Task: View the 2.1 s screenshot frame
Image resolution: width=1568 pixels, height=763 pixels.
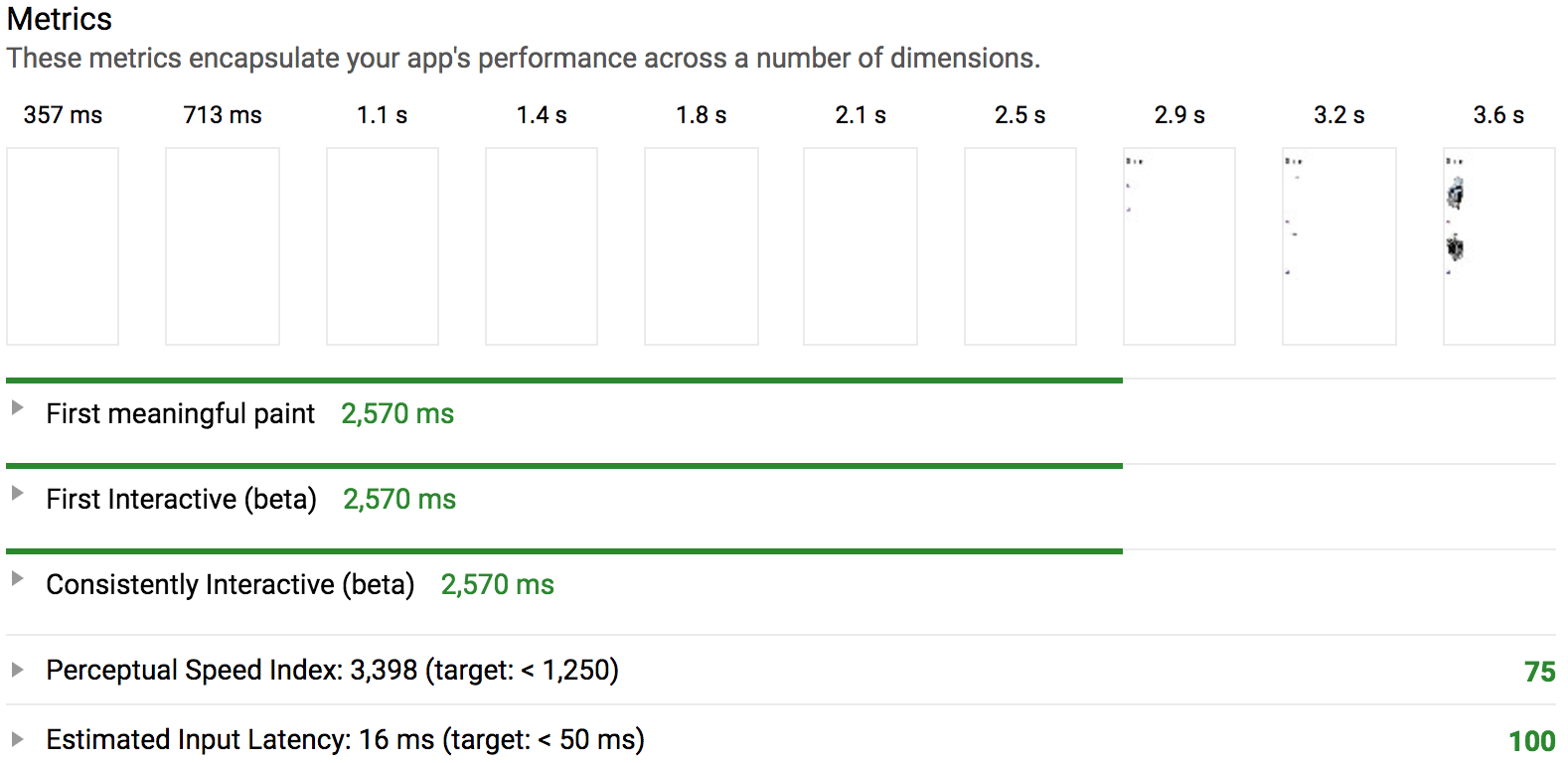Action: 861,246
